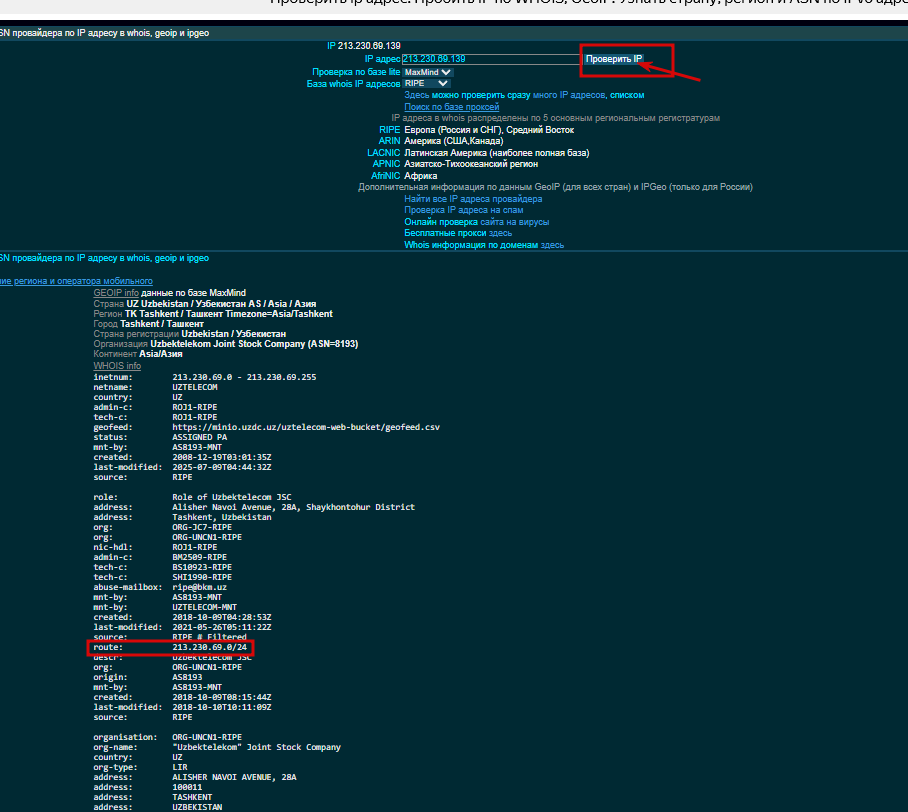Click the "WHOIS info" link

[117, 366]
